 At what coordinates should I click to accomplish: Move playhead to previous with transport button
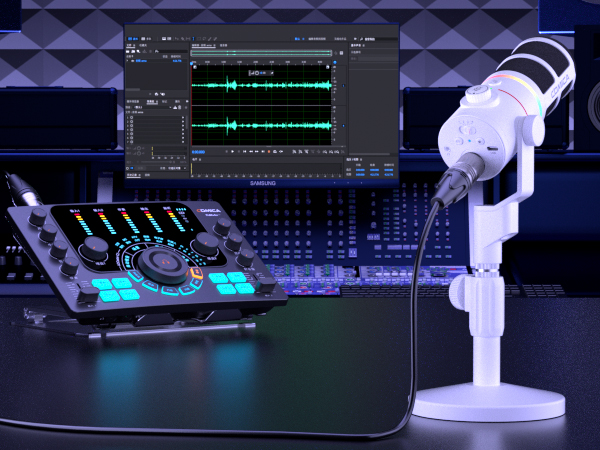[245, 152]
